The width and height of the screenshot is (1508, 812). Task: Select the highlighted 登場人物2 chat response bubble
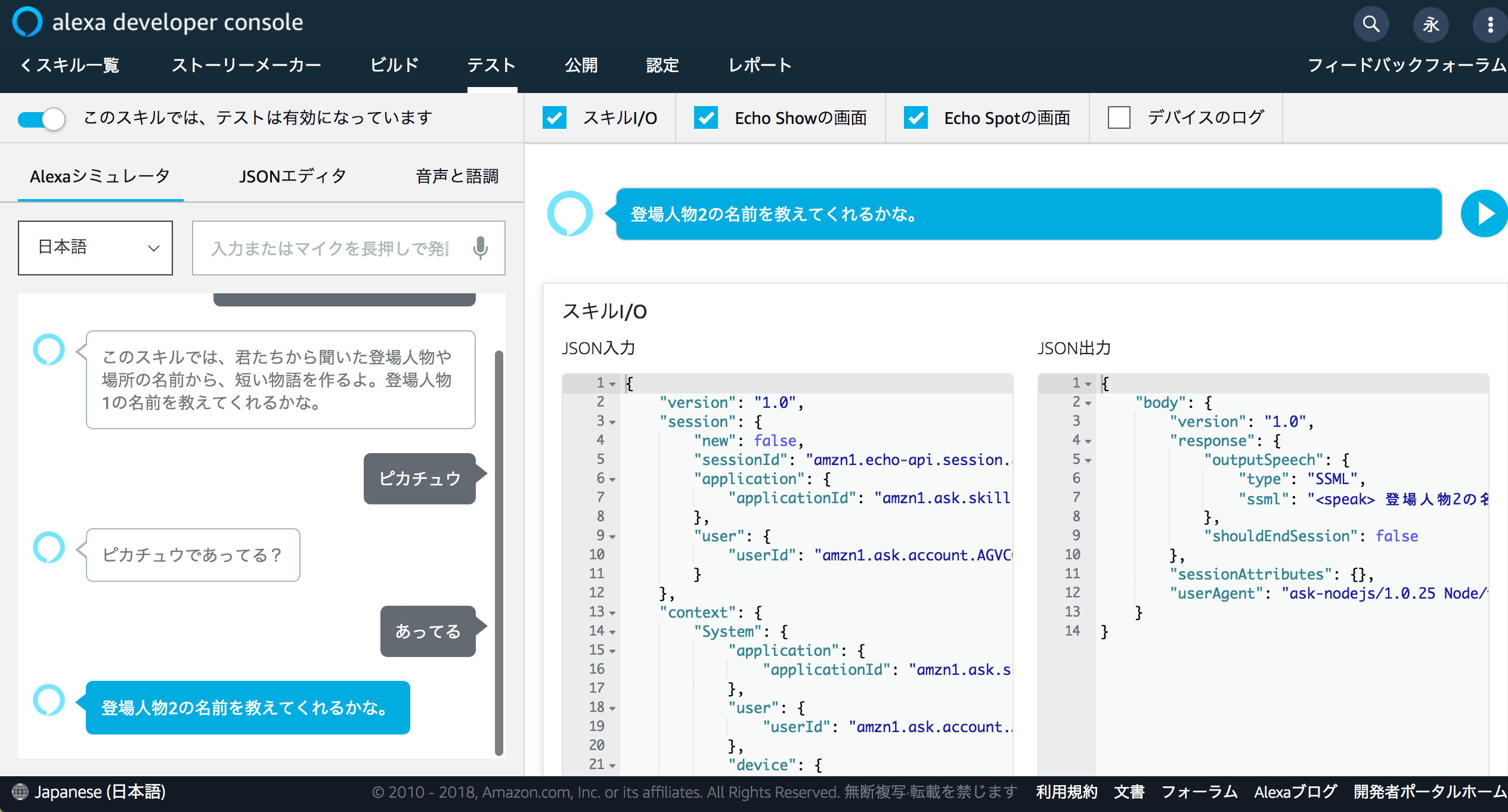pyautogui.click(x=248, y=707)
